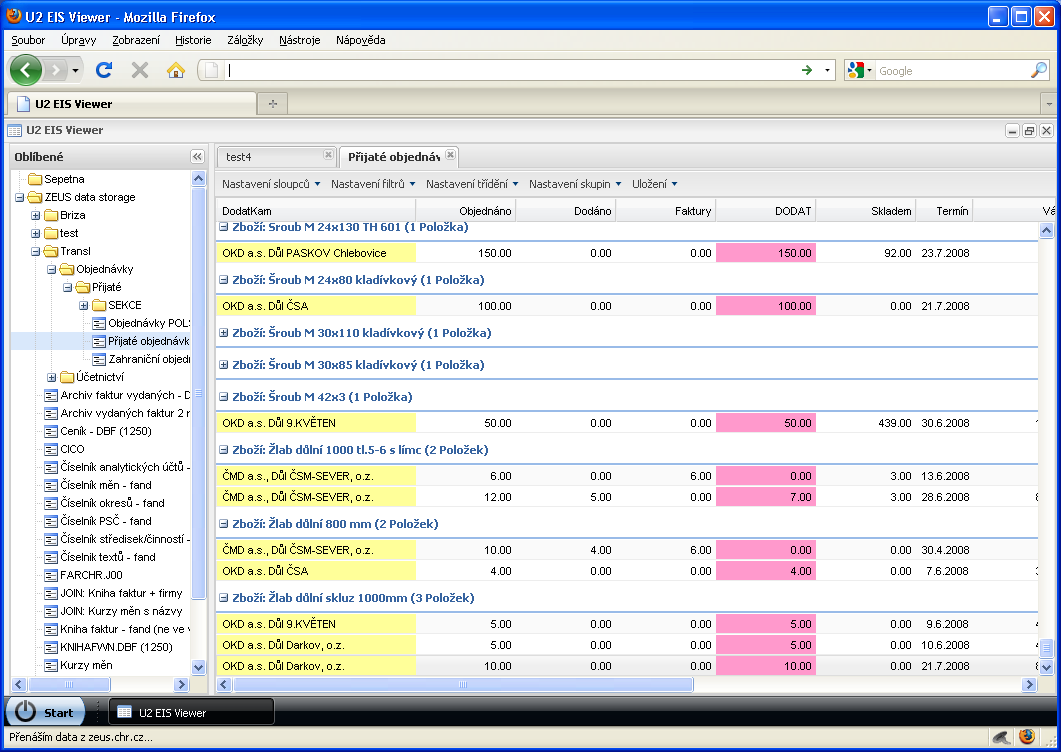The height and width of the screenshot is (752, 1061).
Task: Collapse the Šroub M 24x80 kladívkový group
Action: pyautogui.click(x=224, y=280)
